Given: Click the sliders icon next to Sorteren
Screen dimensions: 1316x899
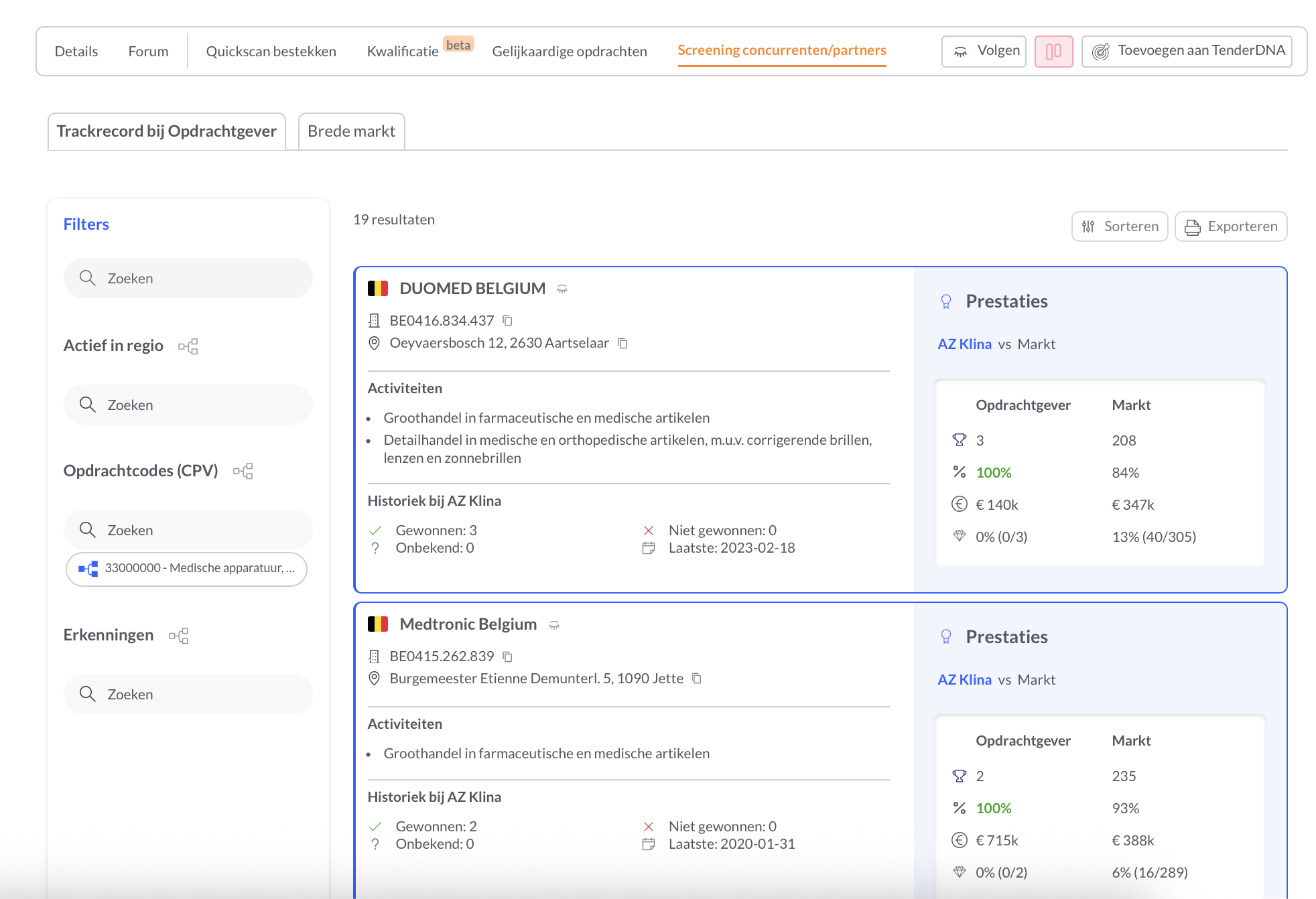Looking at the screenshot, I should click(x=1088, y=226).
